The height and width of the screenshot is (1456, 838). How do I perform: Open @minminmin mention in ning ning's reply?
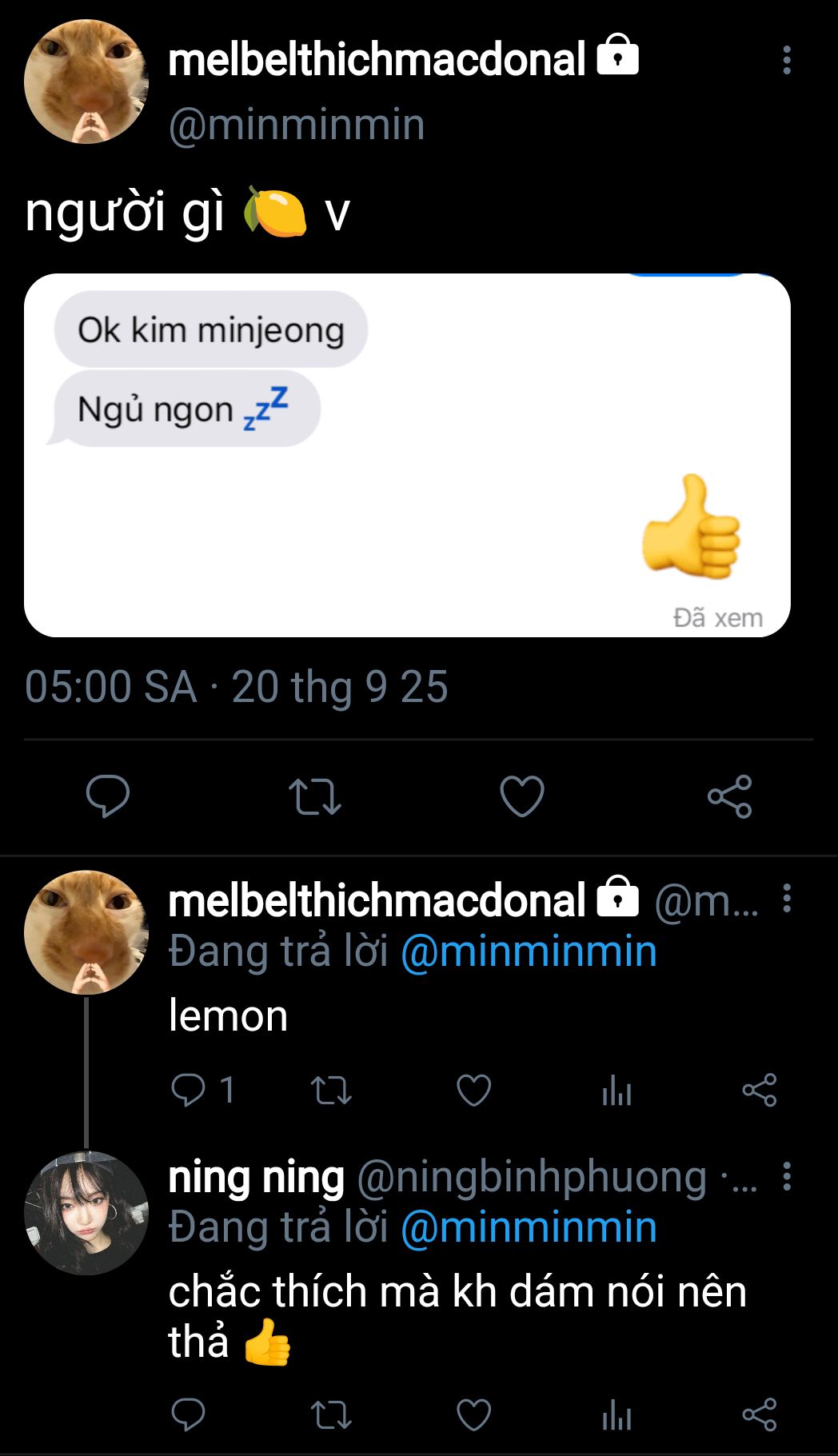coord(529,1227)
